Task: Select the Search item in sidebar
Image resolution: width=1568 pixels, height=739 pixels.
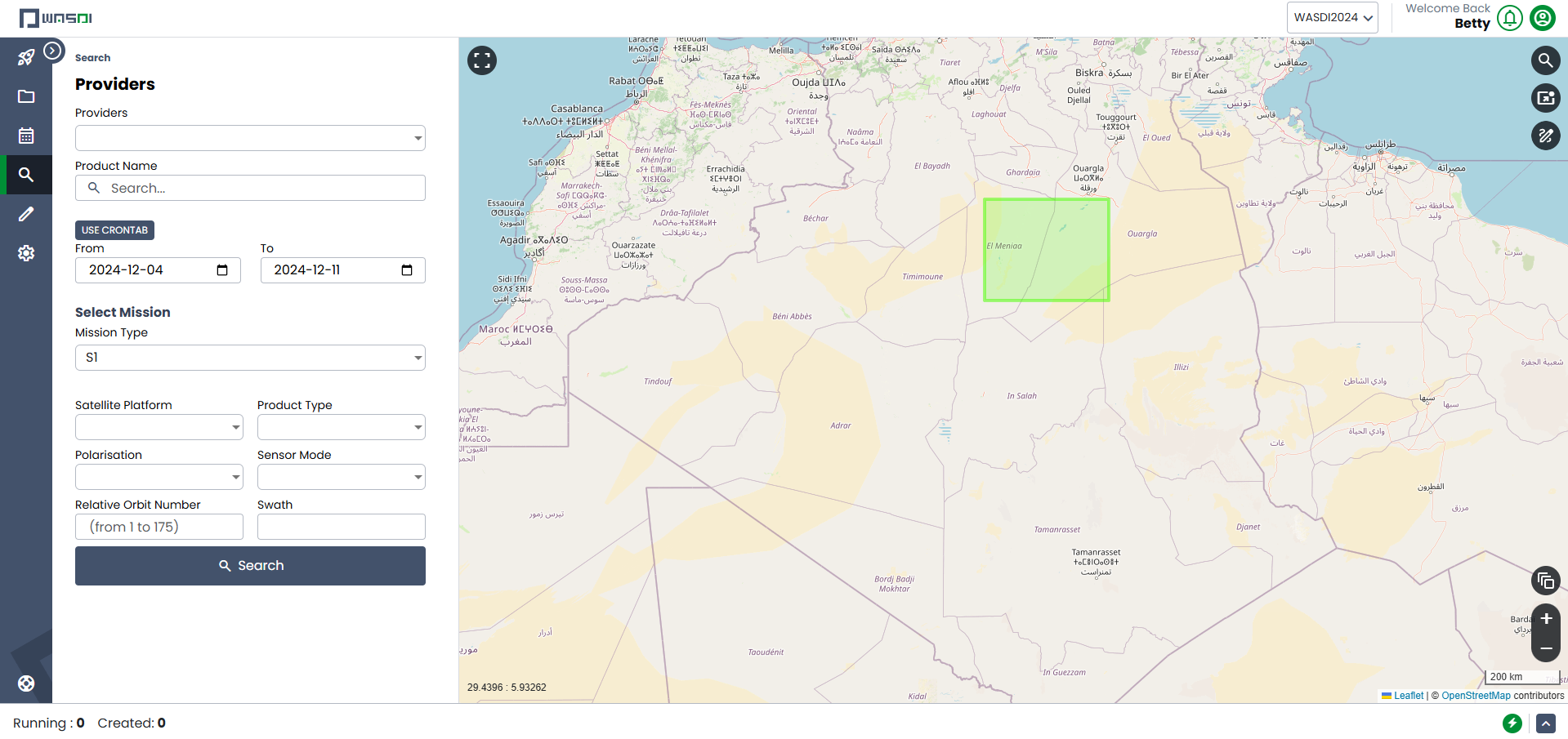Action: (x=26, y=175)
